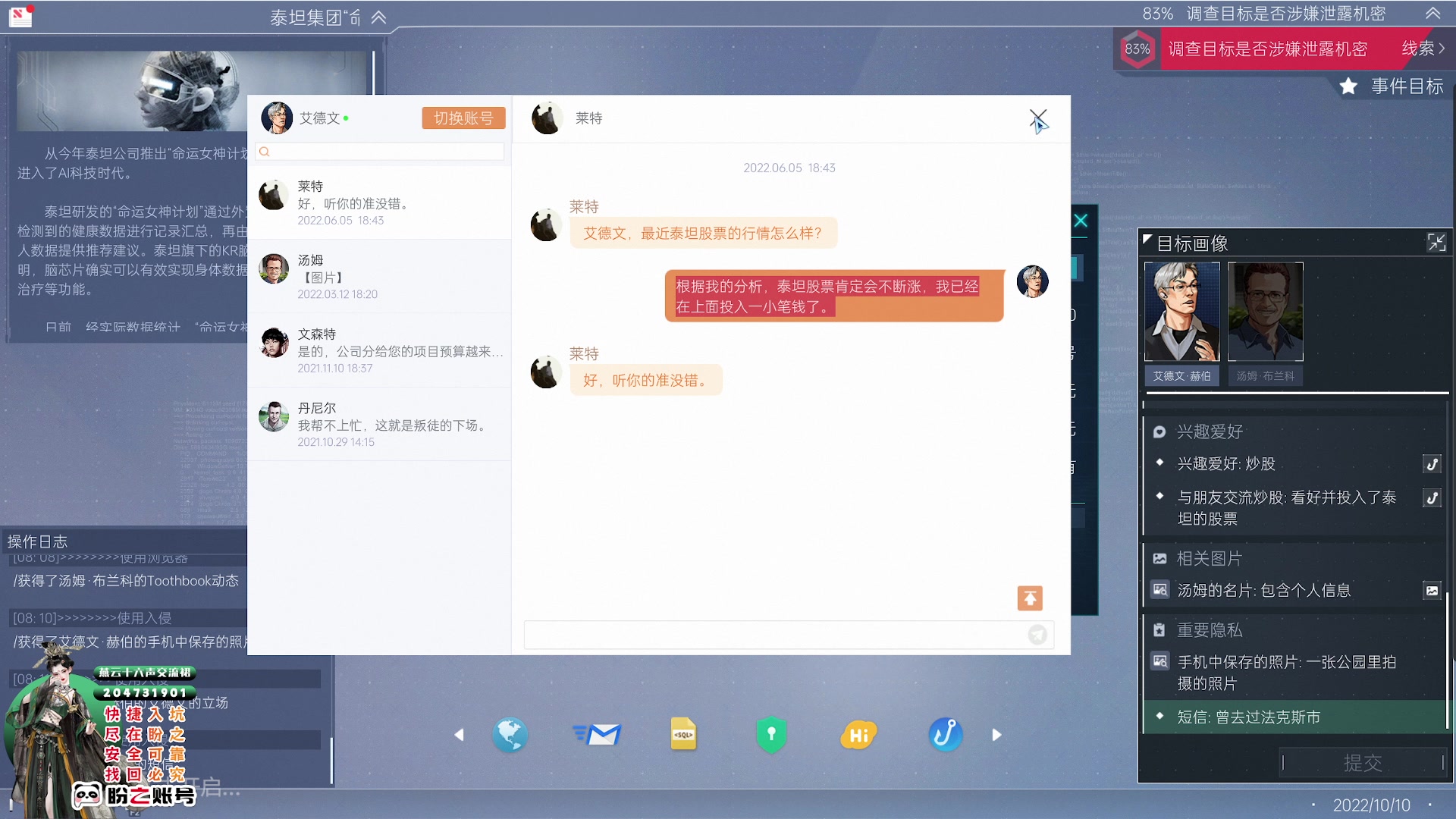Open the globe browser app in dock

click(510, 734)
